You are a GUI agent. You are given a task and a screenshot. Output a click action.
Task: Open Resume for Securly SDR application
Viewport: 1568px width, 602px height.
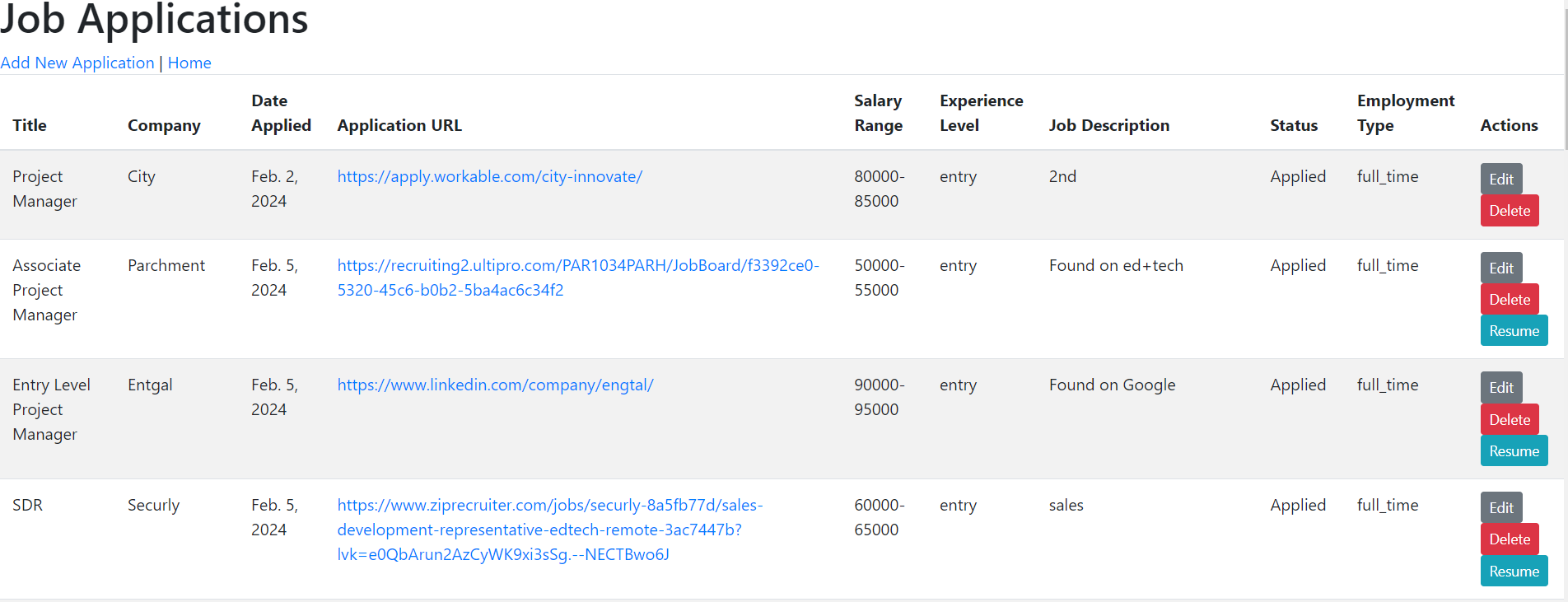(x=1513, y=572)
